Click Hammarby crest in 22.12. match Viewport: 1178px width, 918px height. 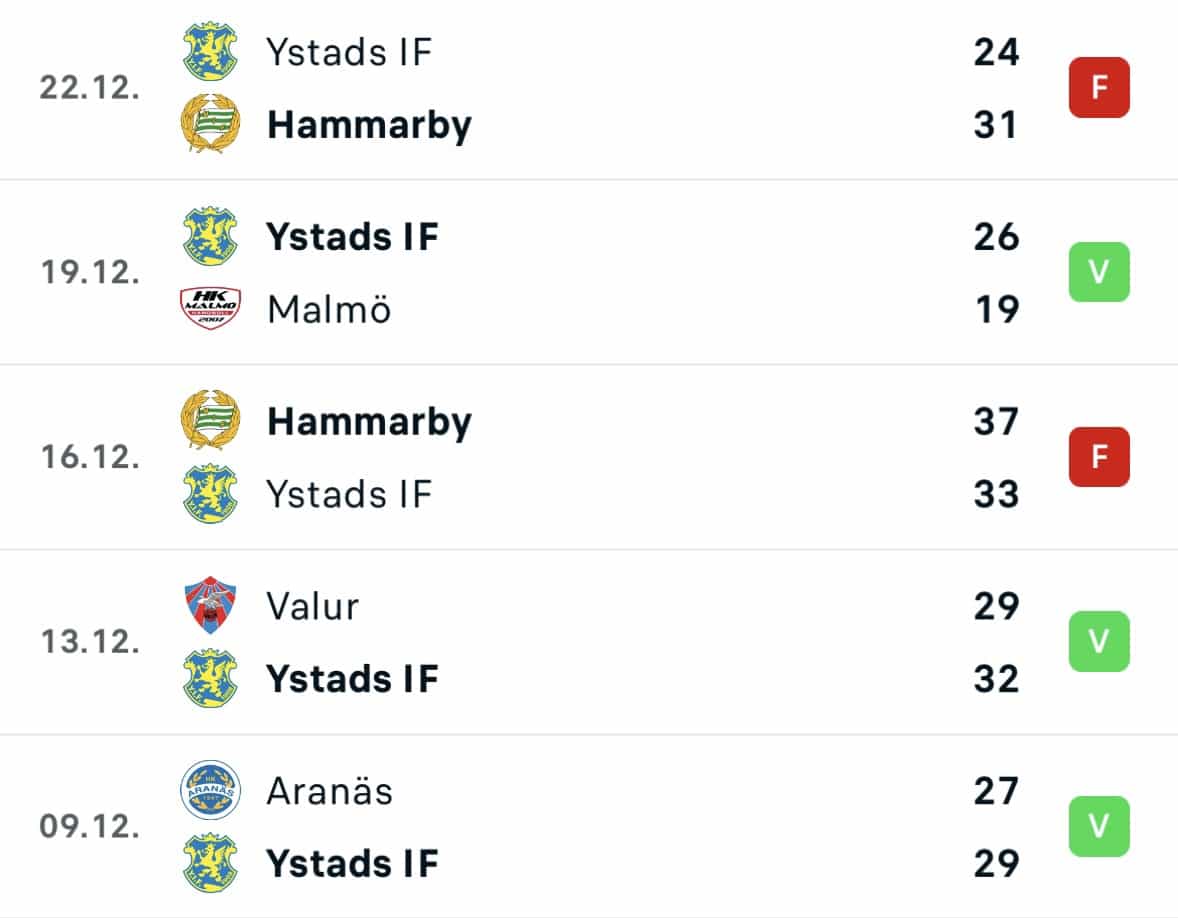(210, 123)
